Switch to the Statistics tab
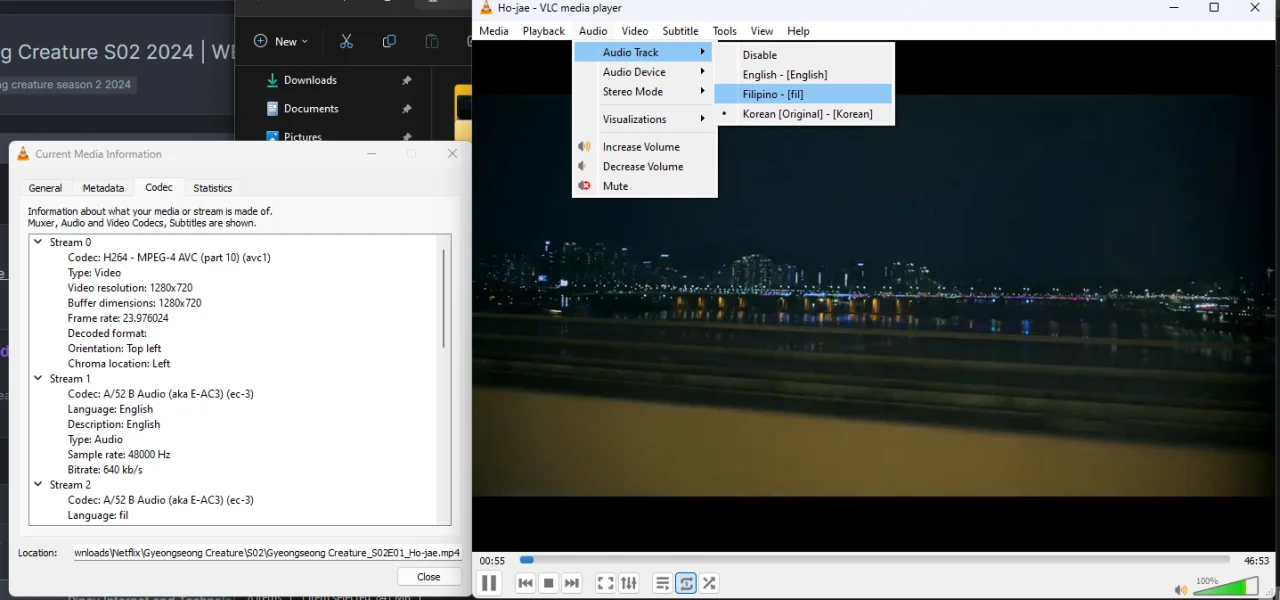 tap(212, 188)
